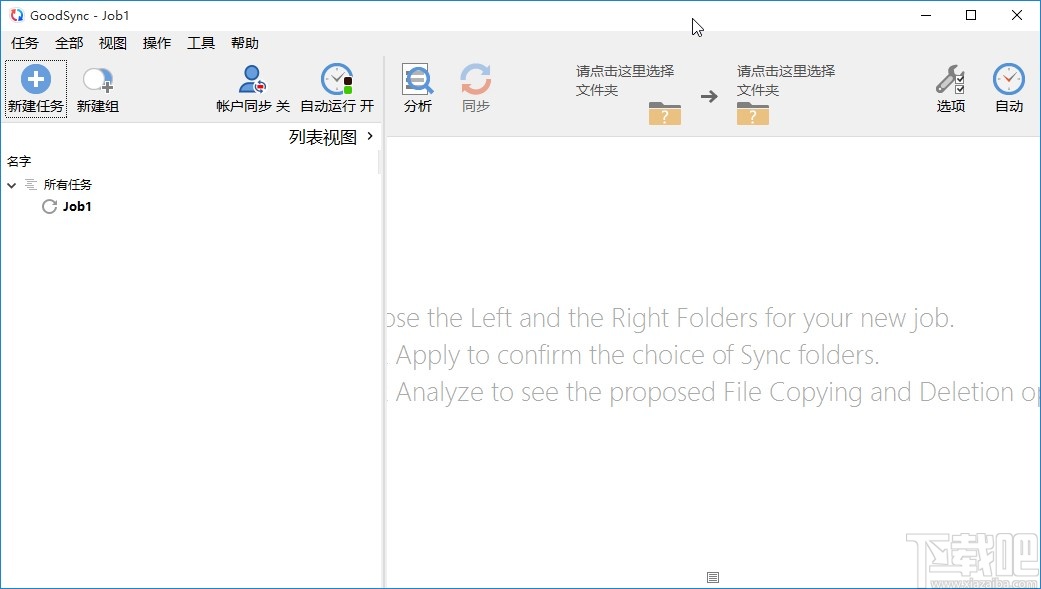Open the 视图 menu
The height and width of the screenshot is (589, 1041).
click(113, 43)
